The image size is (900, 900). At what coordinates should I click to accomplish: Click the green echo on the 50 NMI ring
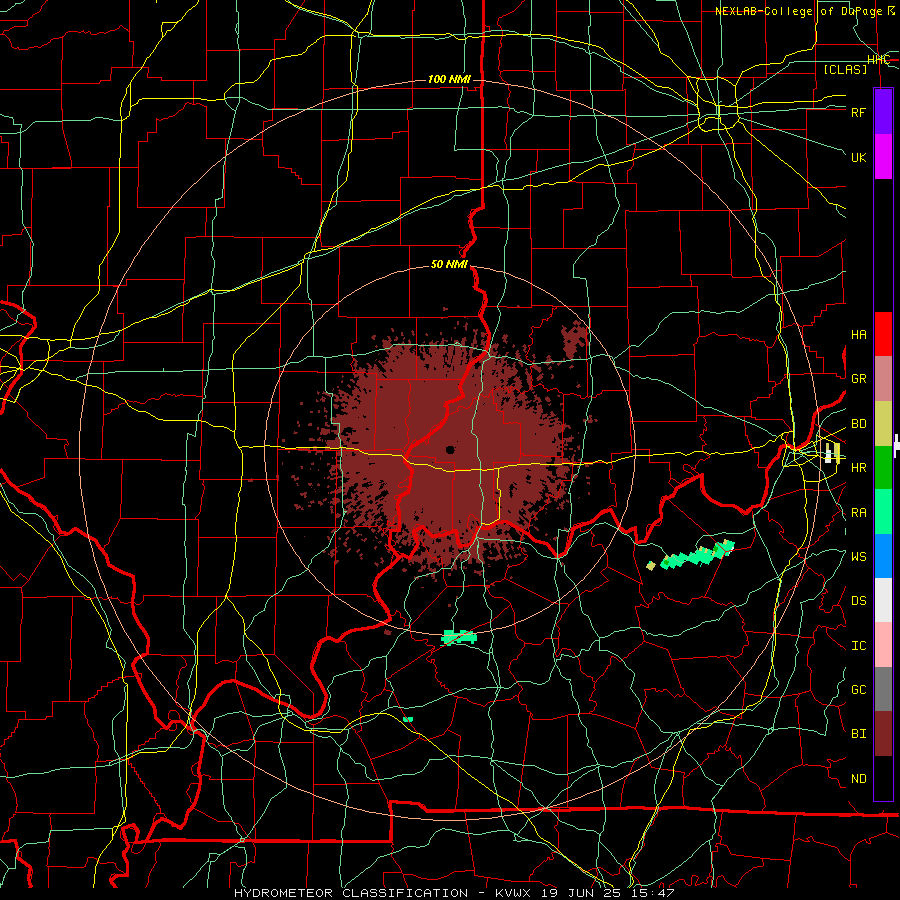pyautogui.click(x=459, y=637)
